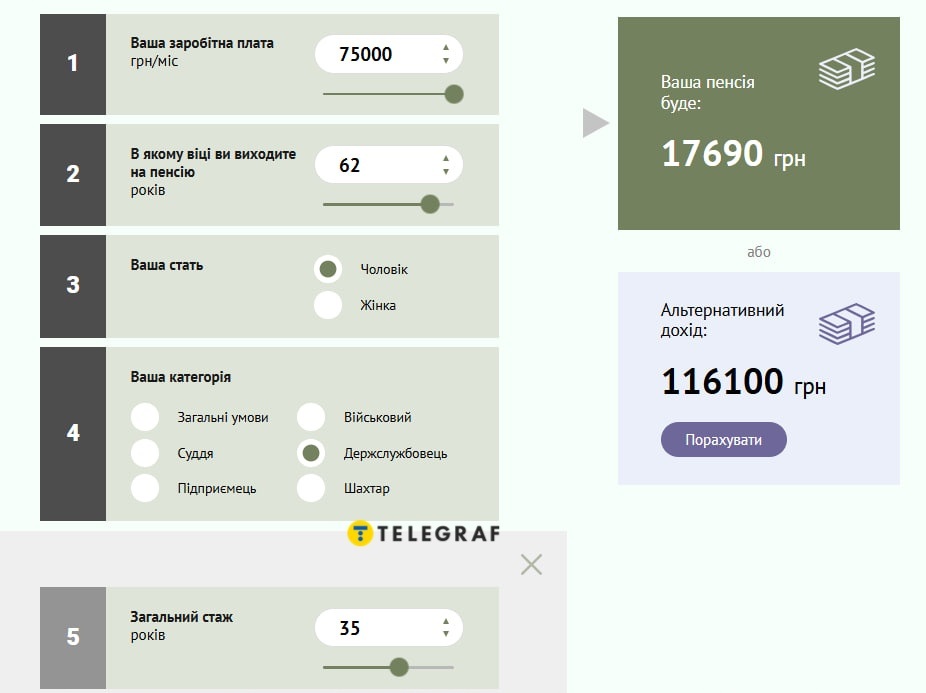The image size is (926, 693).
Task: Select the Чоловік radio option
Action: click(x=328, y=269)
